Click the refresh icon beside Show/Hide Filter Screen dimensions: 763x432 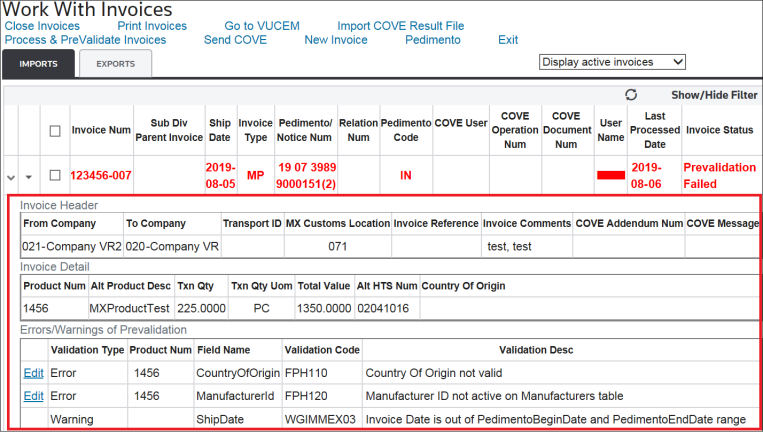(631, 94)
